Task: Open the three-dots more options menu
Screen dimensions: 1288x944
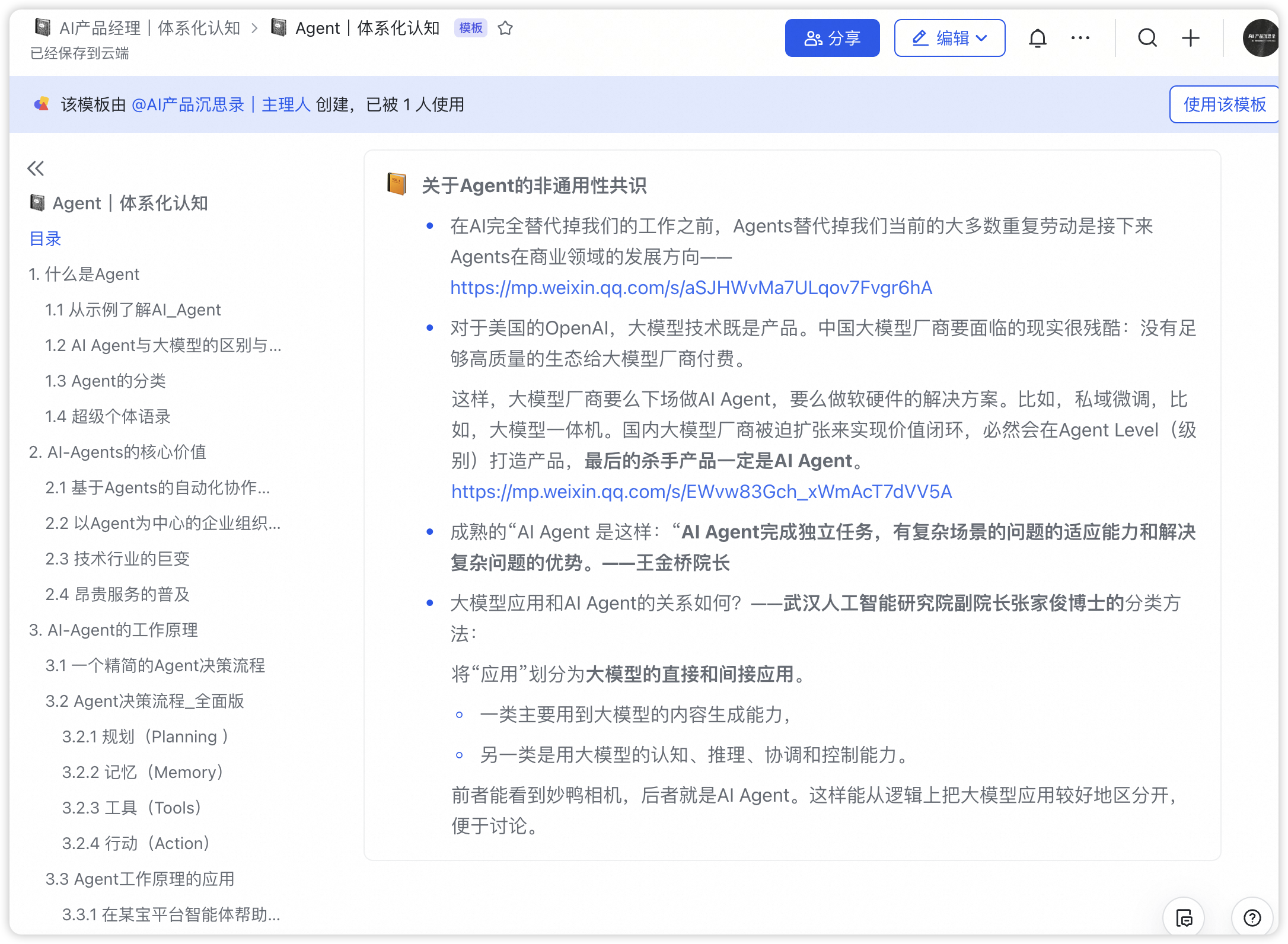Action: click(1080, 39)
